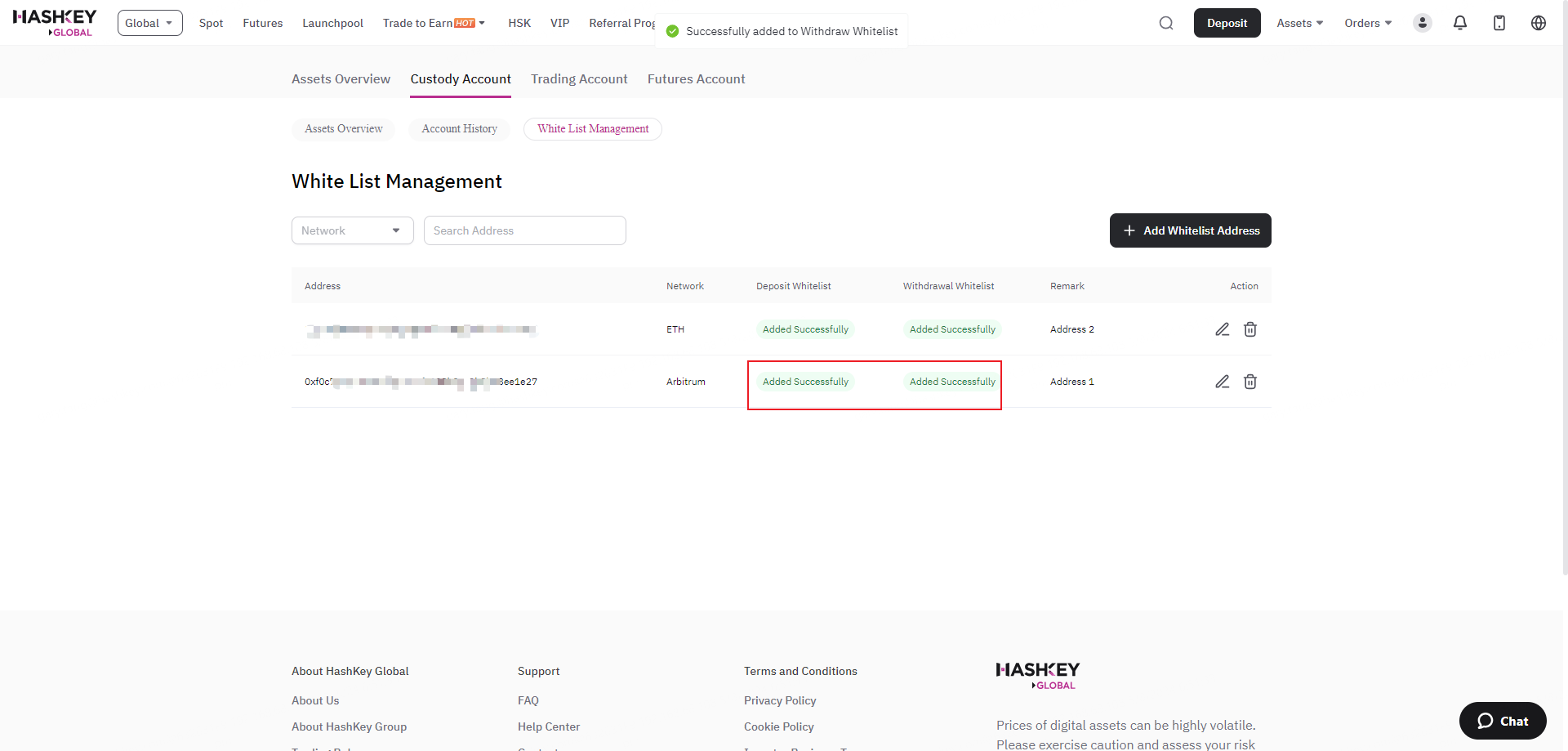Open the Launchpool menu item
Screen dimensions: 1568x751
pyautogui.click(x=332, y=23)
